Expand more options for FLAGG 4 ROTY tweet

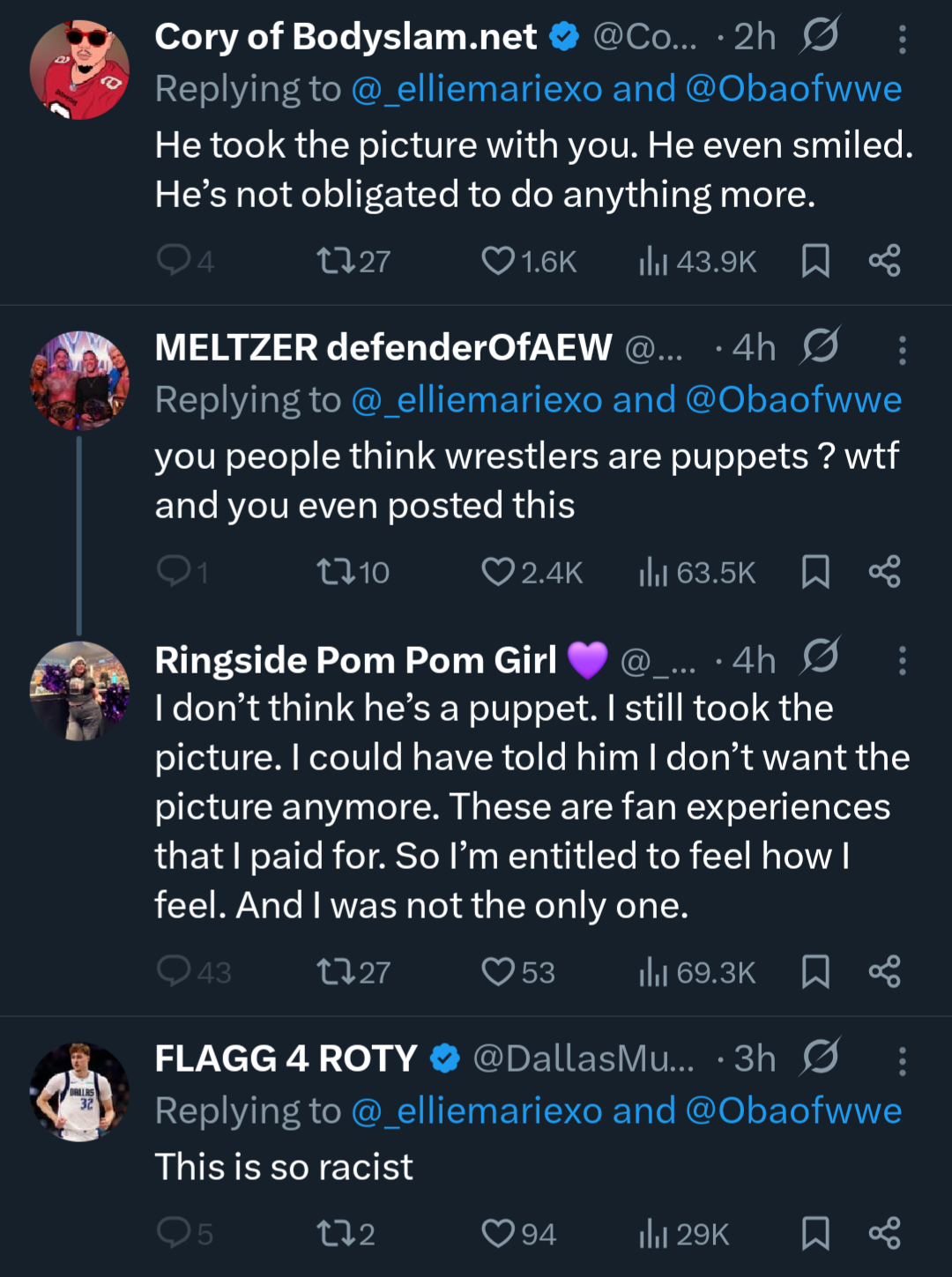[902, 1060]
